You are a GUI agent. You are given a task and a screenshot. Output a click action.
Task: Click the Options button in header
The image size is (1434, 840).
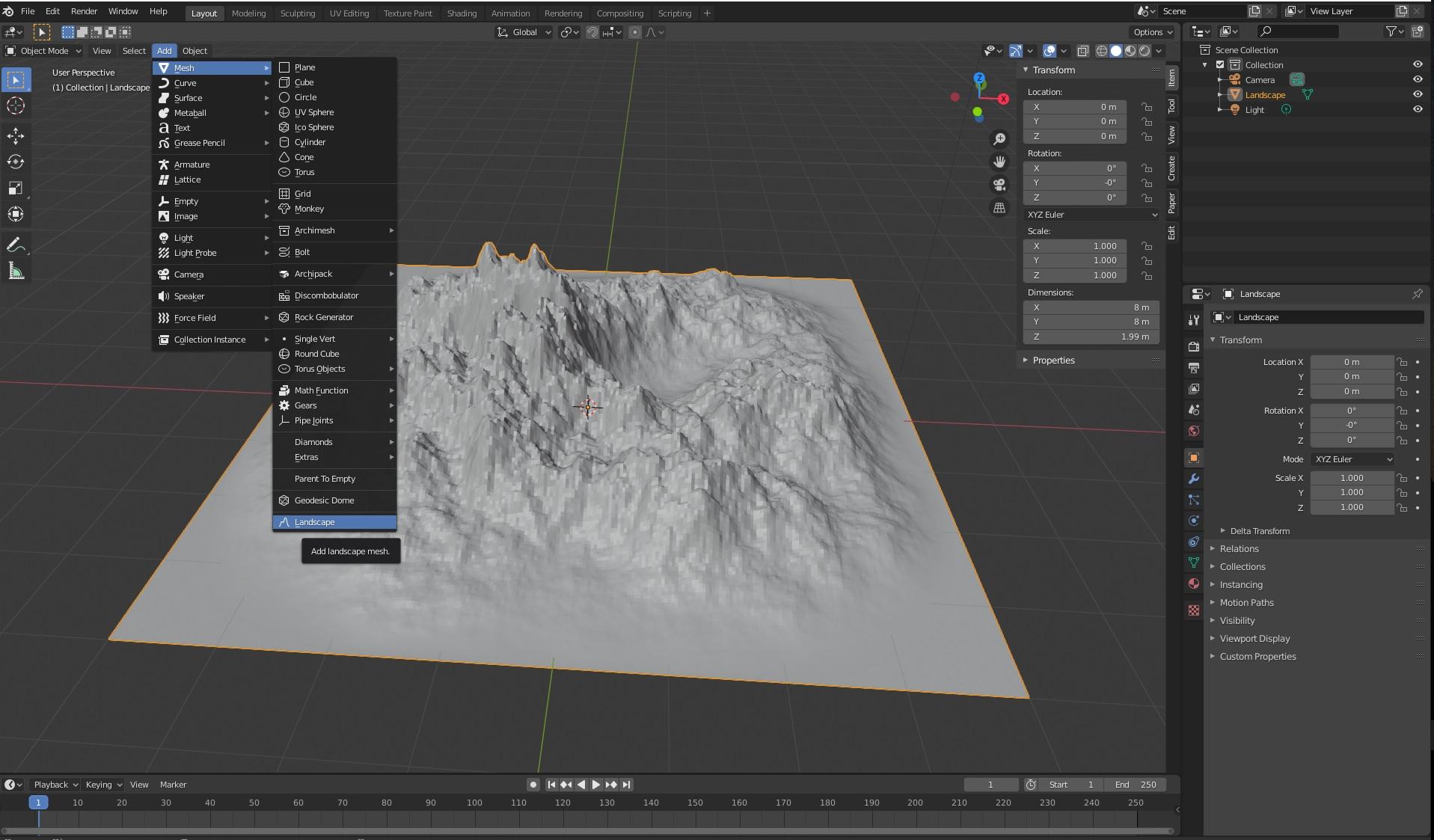[1152, 32]
